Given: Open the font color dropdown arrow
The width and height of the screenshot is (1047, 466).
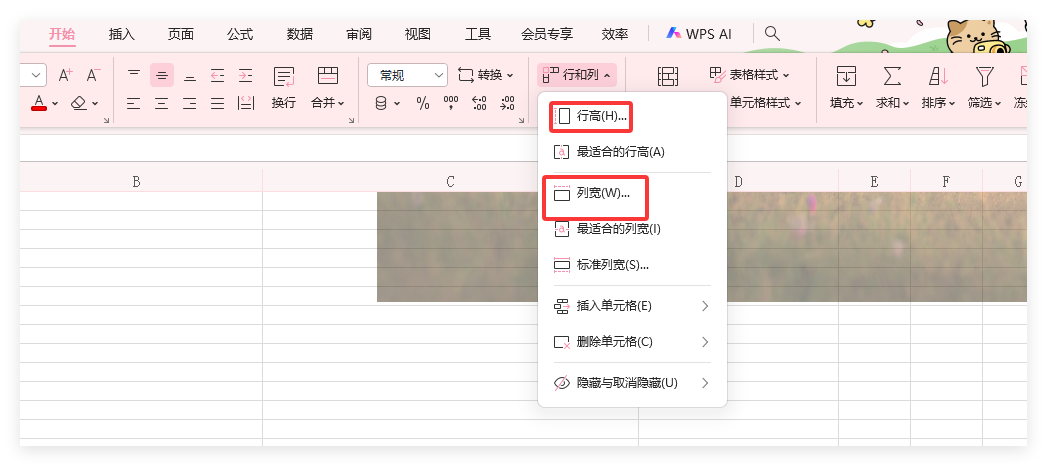Looking at the screenshot, I should [x=55, y=103].
